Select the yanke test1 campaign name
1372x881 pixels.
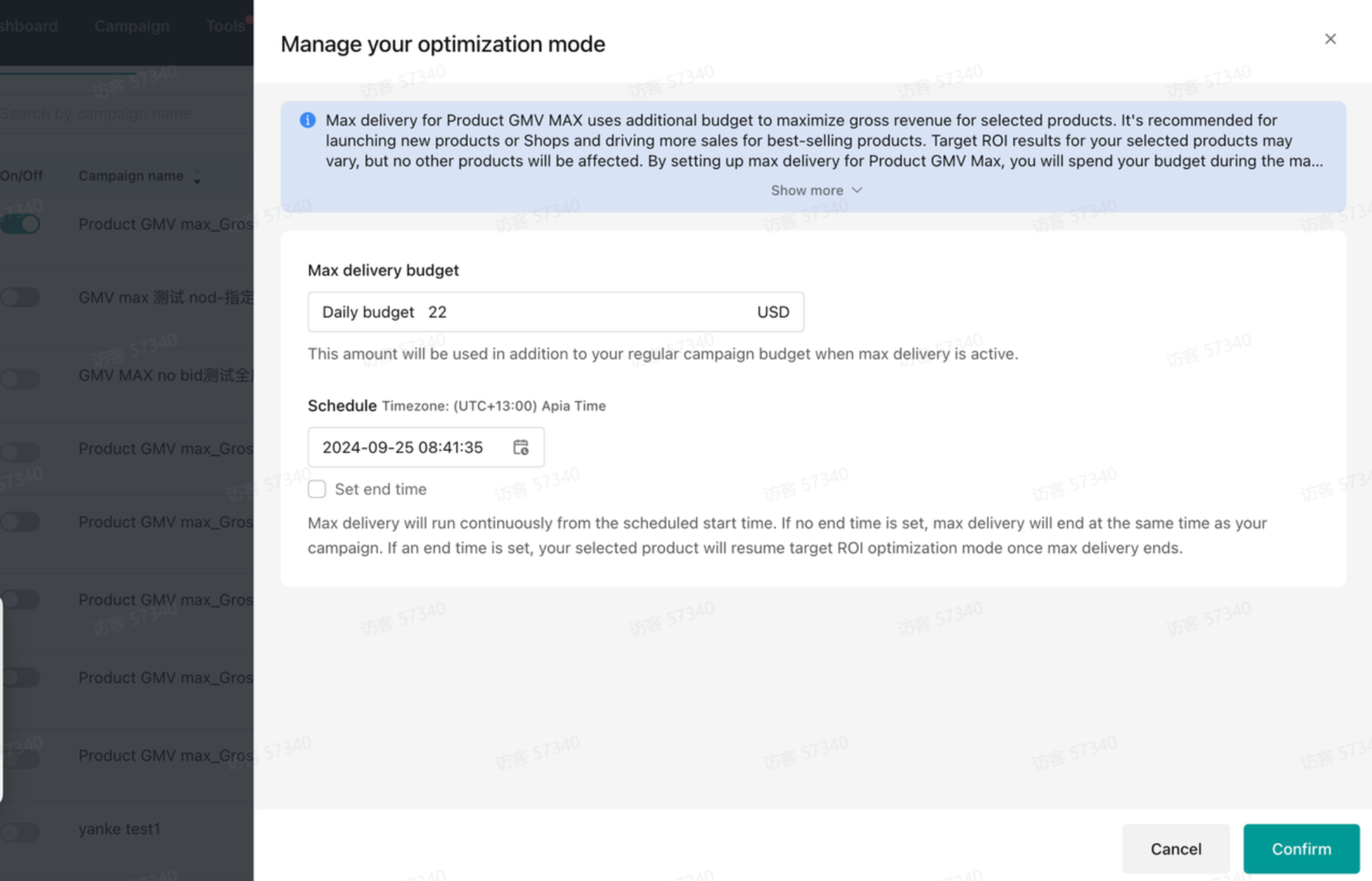pyautogui.click(x=119, y=829)
